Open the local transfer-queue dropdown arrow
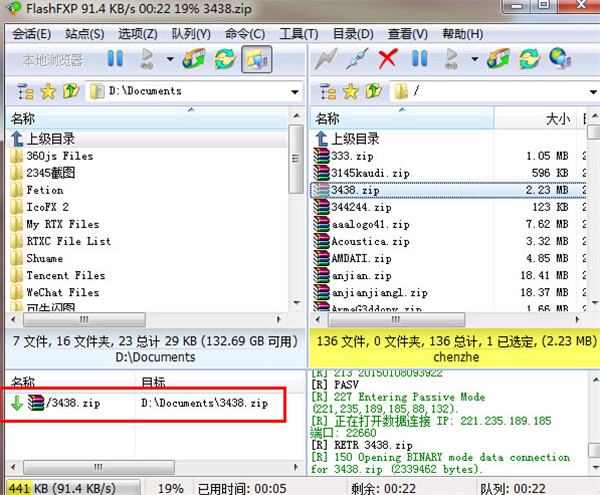This screenshot has height=495, width=600. pos(170,59)
